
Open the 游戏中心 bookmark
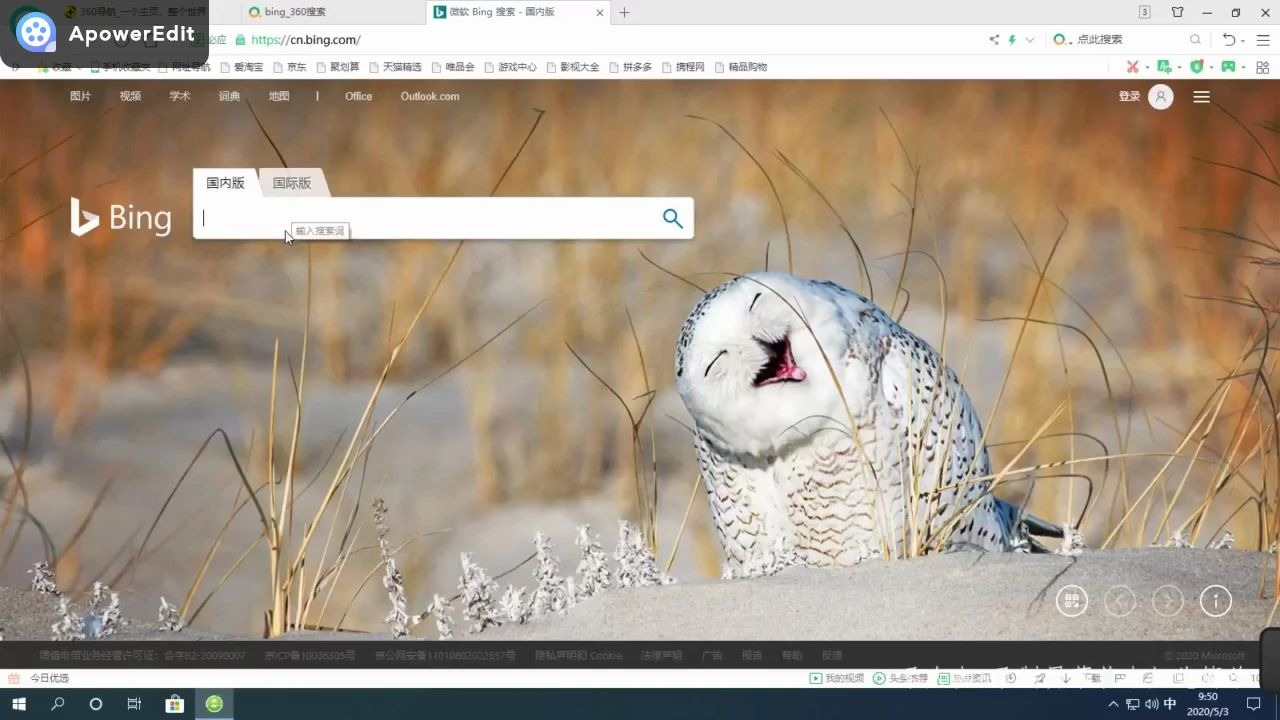(510, 67)
